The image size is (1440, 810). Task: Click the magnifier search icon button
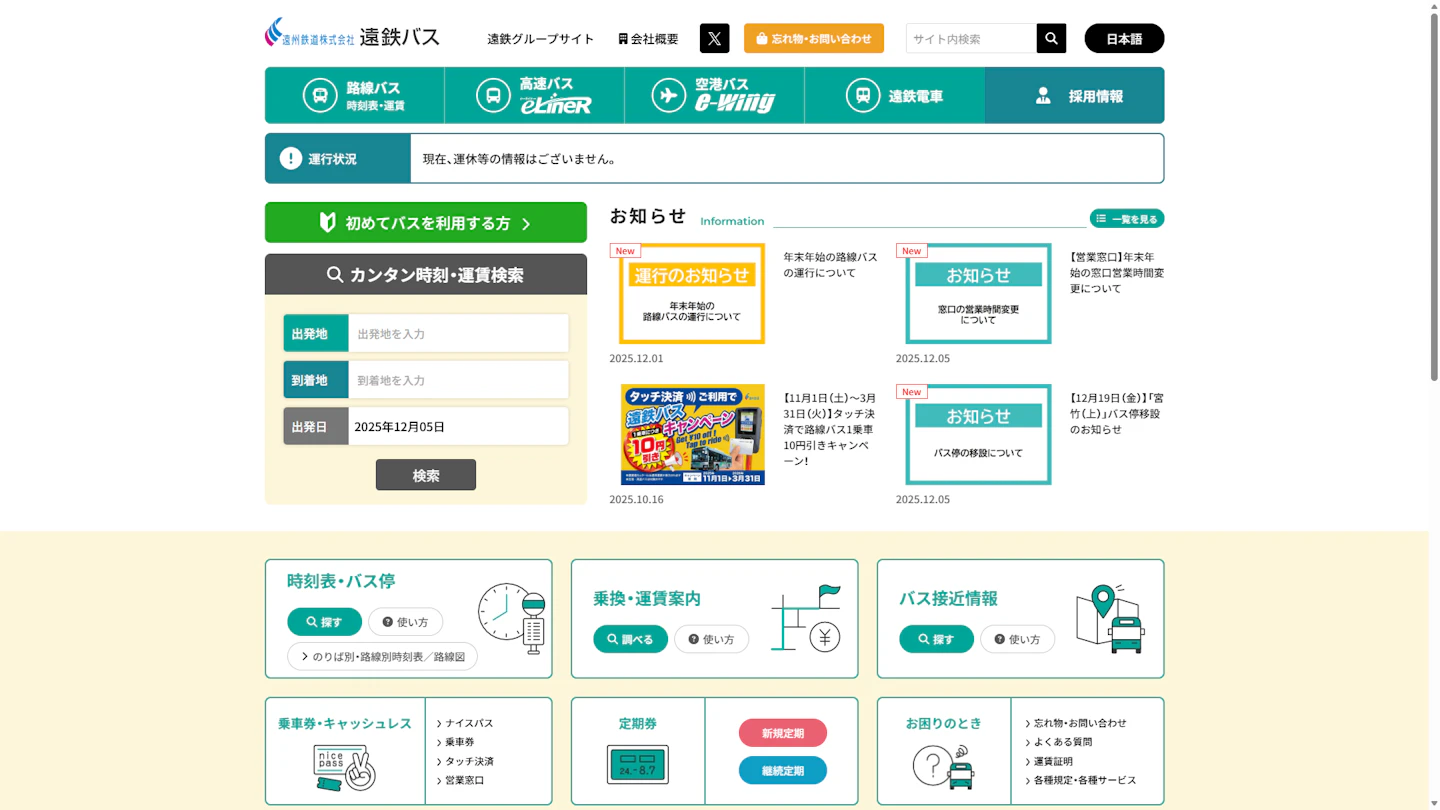(x=1051, y=38)
